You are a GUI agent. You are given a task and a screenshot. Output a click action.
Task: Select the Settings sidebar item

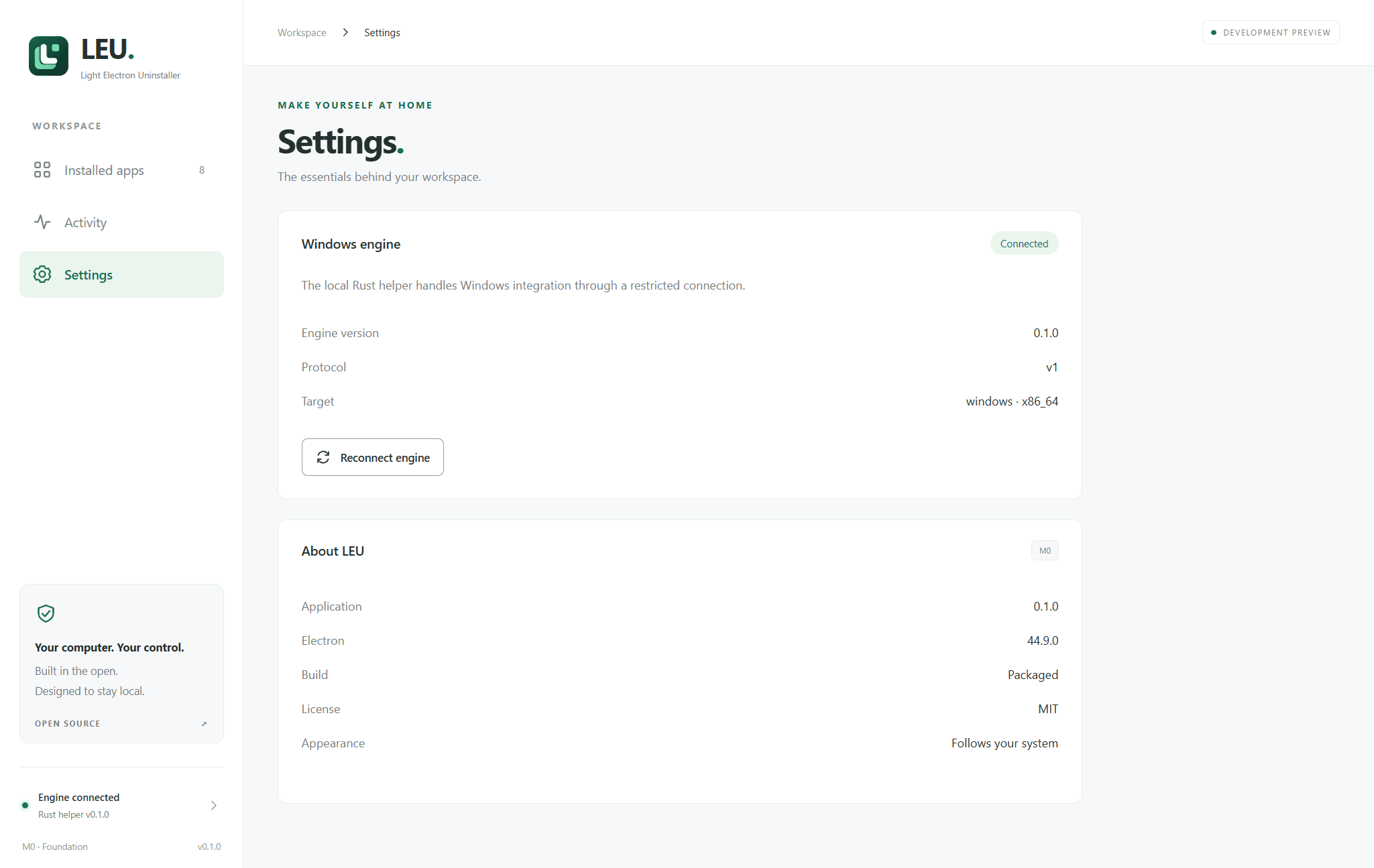coord(121,274)
